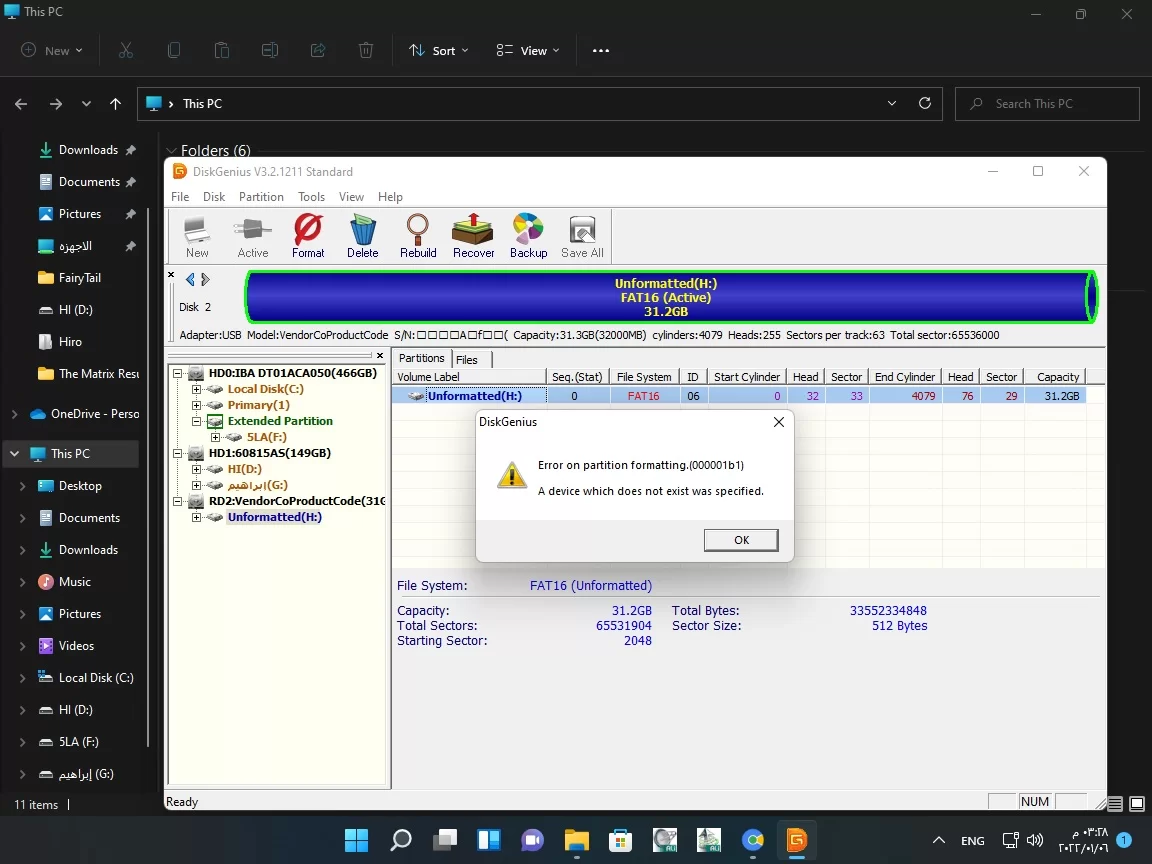The height and width of the screenshot is (864, 1152).
Task: Click the Delete trash icon in File Explorer
Action: click(x=366, y=50)
